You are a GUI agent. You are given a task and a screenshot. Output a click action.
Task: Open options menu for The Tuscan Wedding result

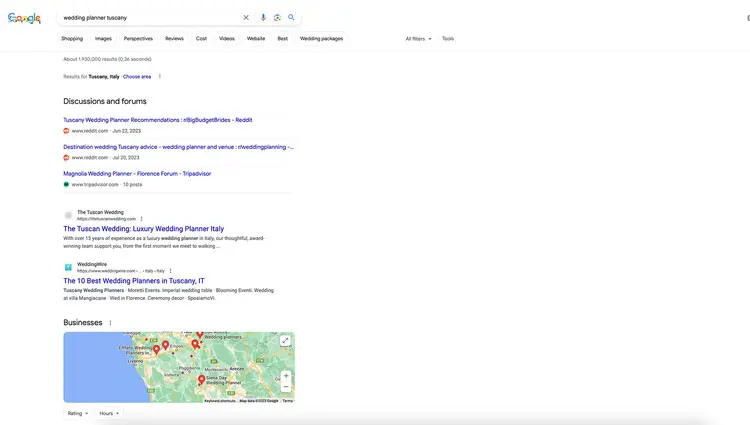tap(141, 218)
